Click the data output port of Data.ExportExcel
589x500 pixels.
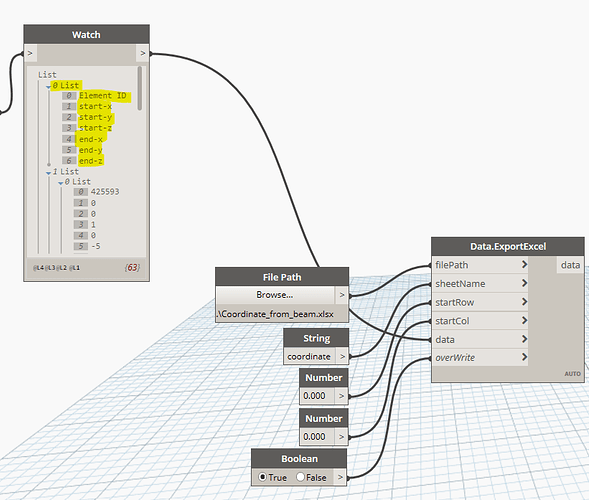click(x=570, y=265)
